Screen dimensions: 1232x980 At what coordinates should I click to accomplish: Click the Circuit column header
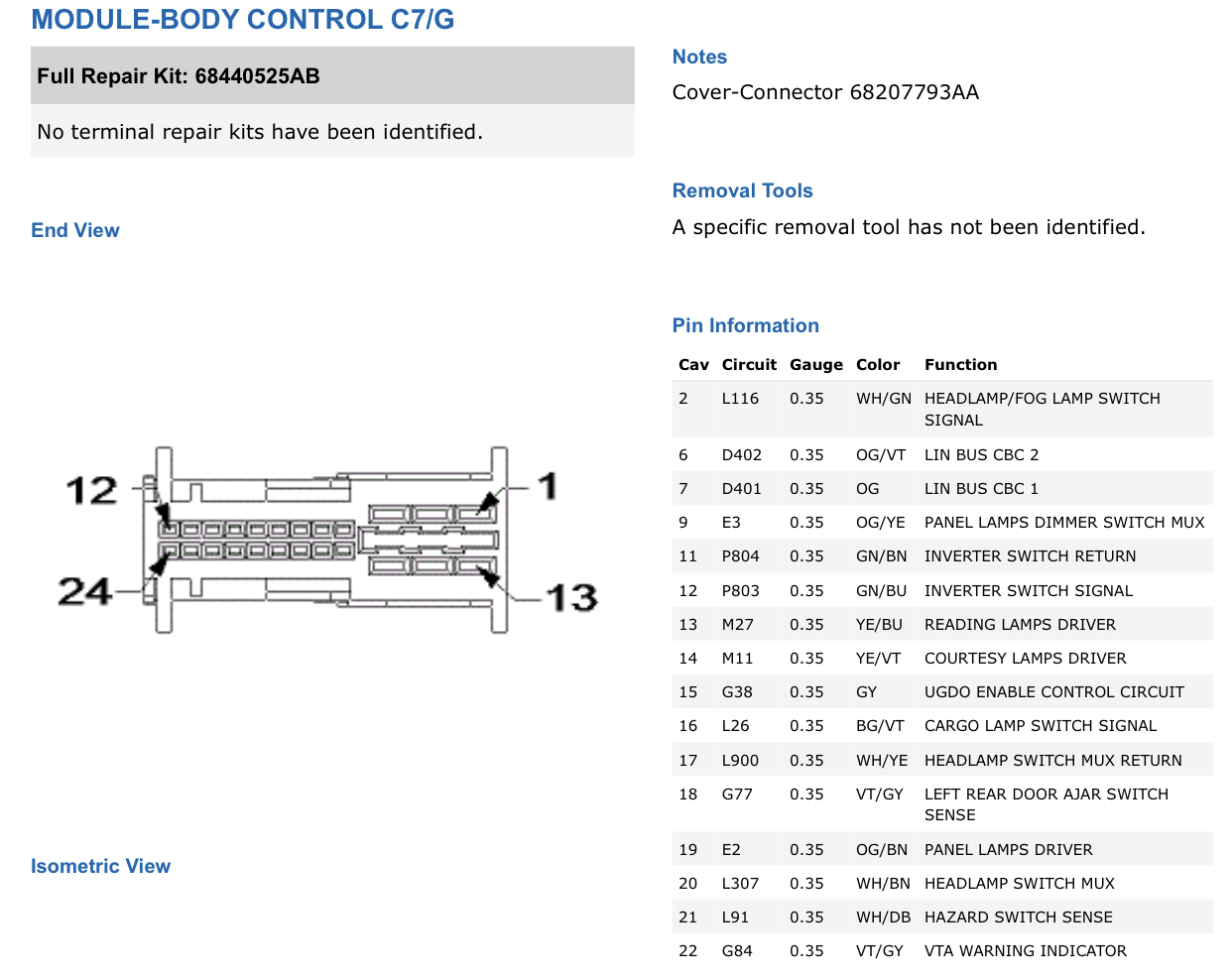(x=749, y=365)
